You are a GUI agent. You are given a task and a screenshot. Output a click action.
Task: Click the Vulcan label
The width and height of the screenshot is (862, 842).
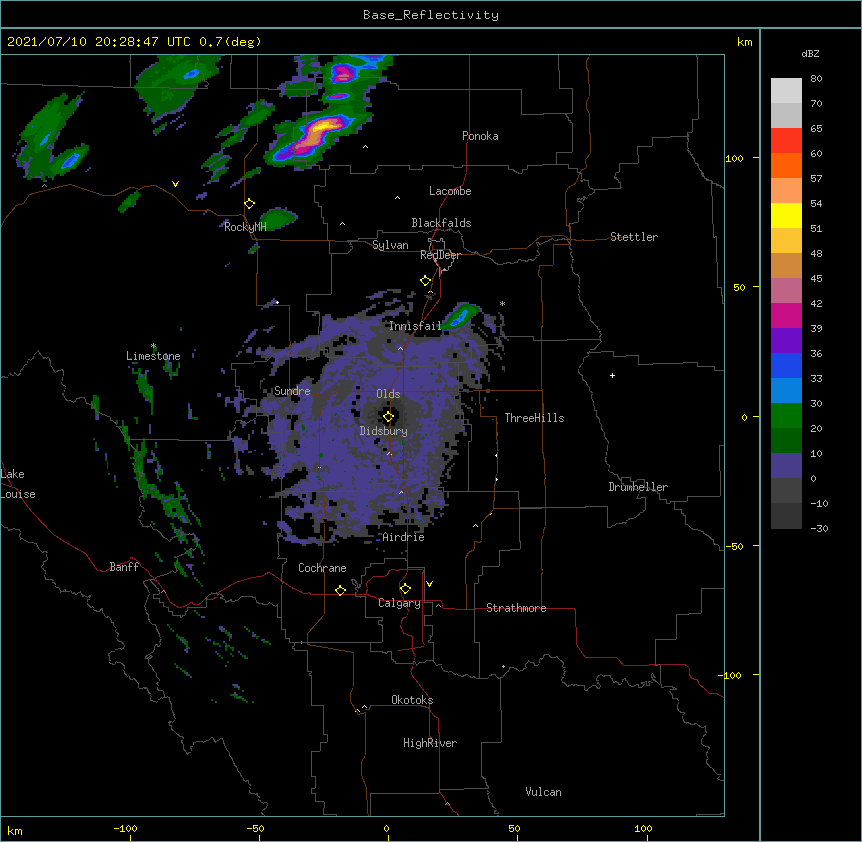(543, 792)
